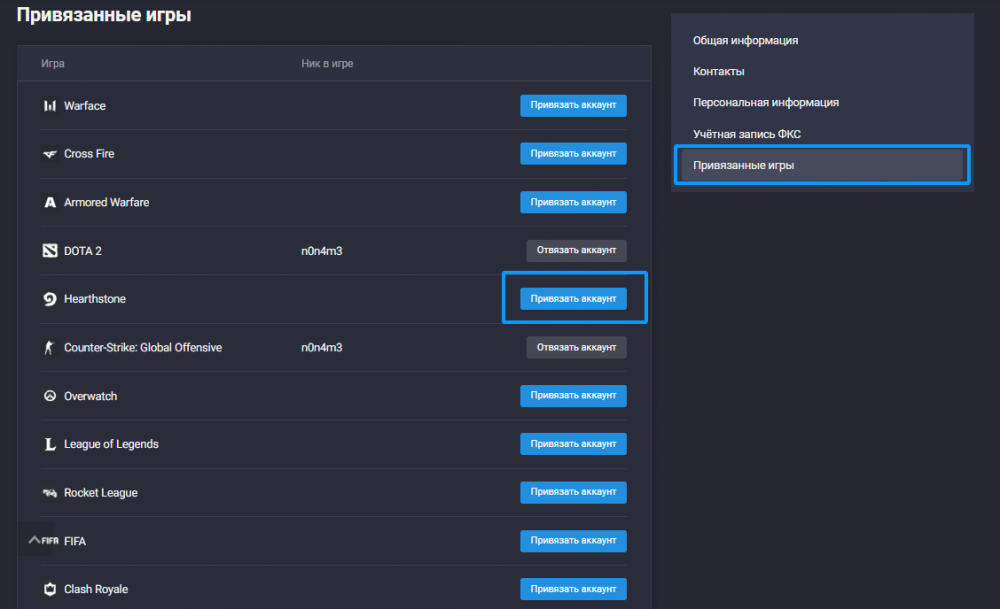The width and height of the screenshot is (1000, 609).
Task: Click the Armored Warfare logo icon
Action: (50, 202)
